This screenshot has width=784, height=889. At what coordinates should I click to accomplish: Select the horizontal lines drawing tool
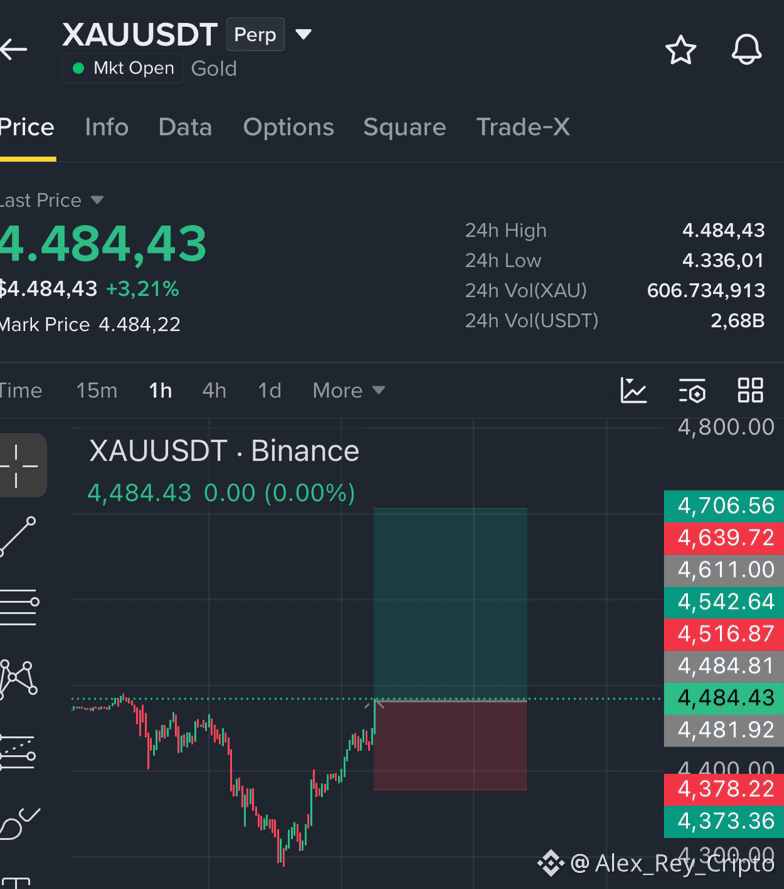[x=19, y=607]
